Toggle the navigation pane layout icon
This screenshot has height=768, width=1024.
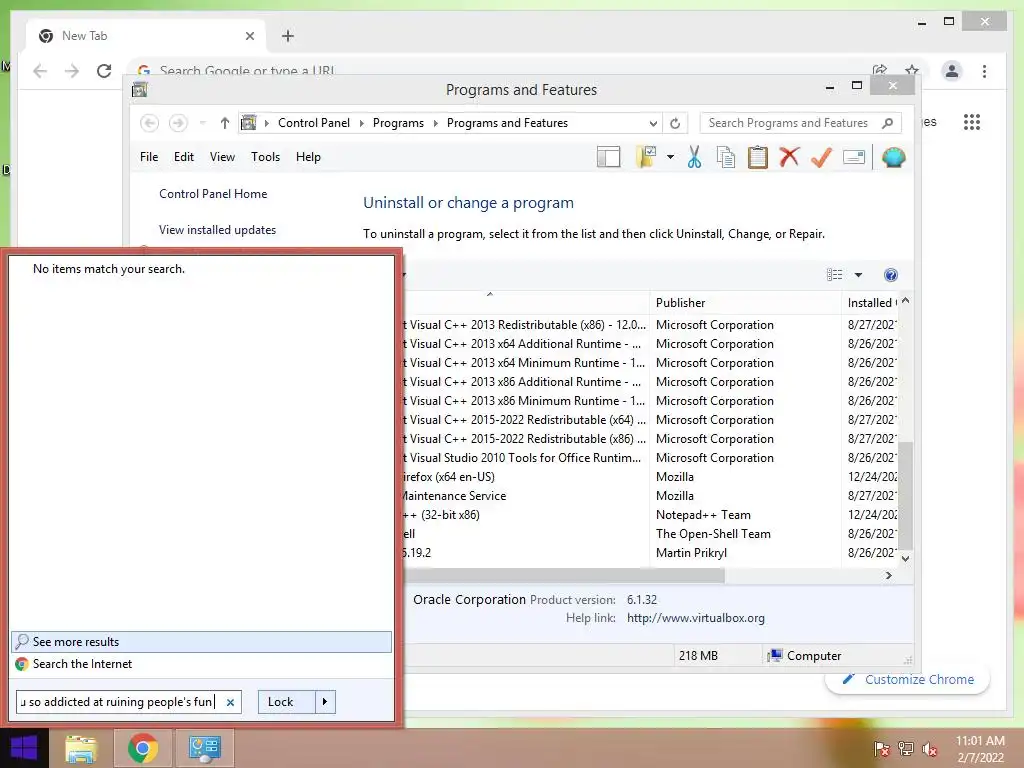coord(608,157)
